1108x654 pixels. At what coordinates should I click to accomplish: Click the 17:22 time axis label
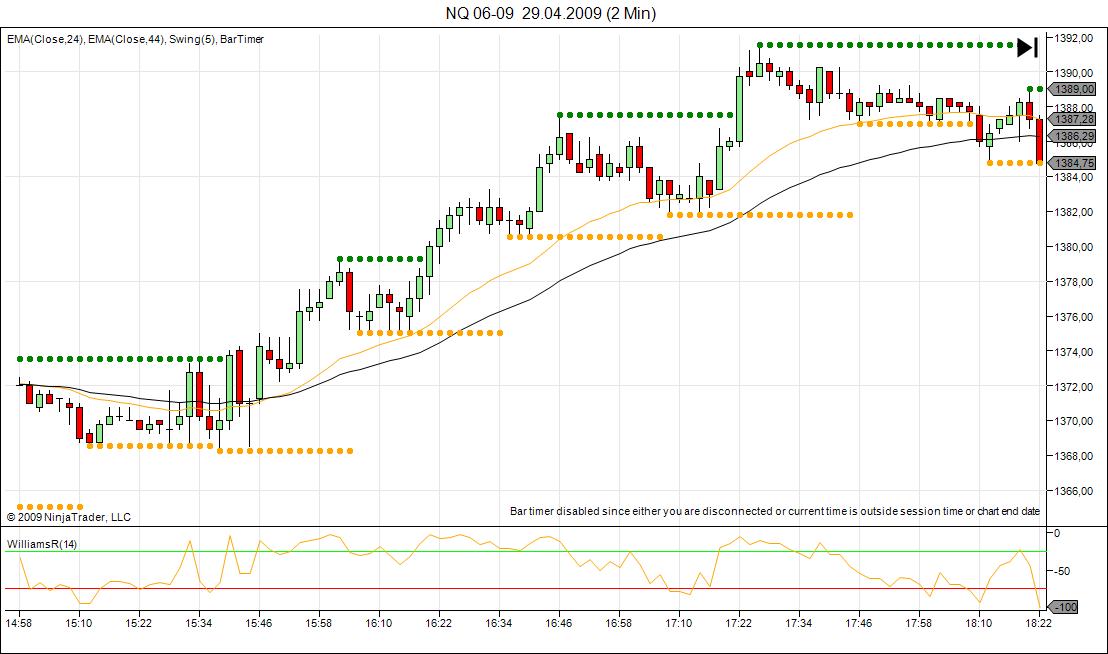pyautogui.click(x=739, y=623)
